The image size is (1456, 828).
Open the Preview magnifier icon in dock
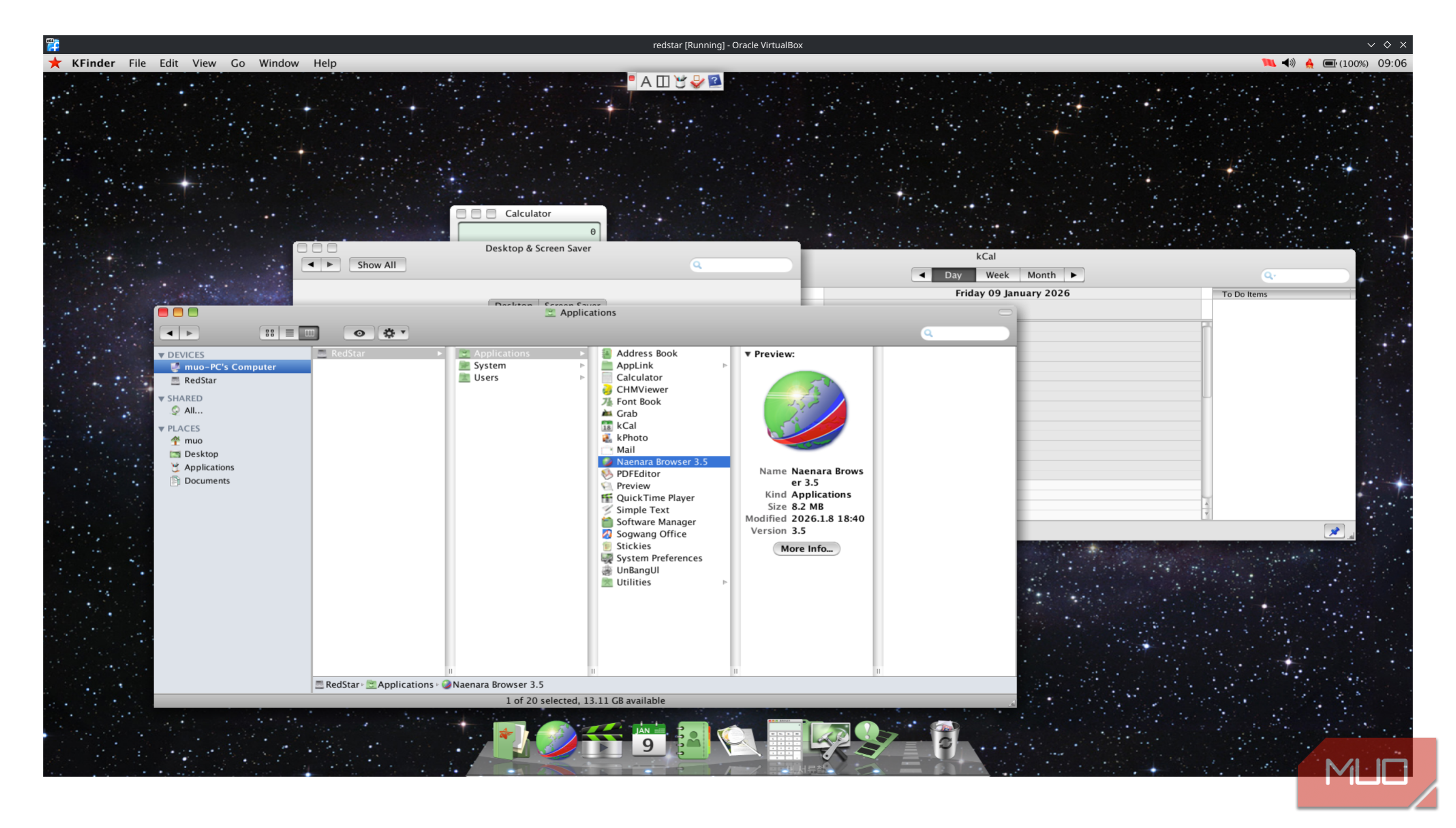(738, 740)
